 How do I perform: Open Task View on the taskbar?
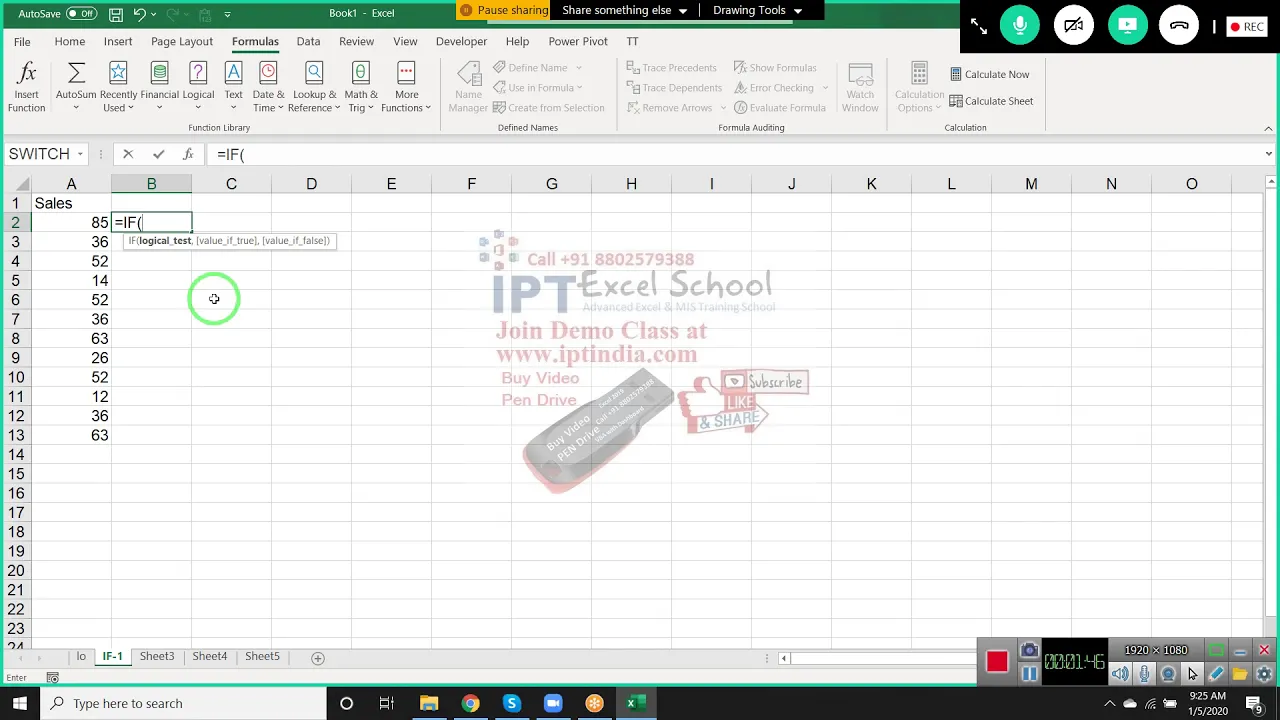click(x=387, y=703)
